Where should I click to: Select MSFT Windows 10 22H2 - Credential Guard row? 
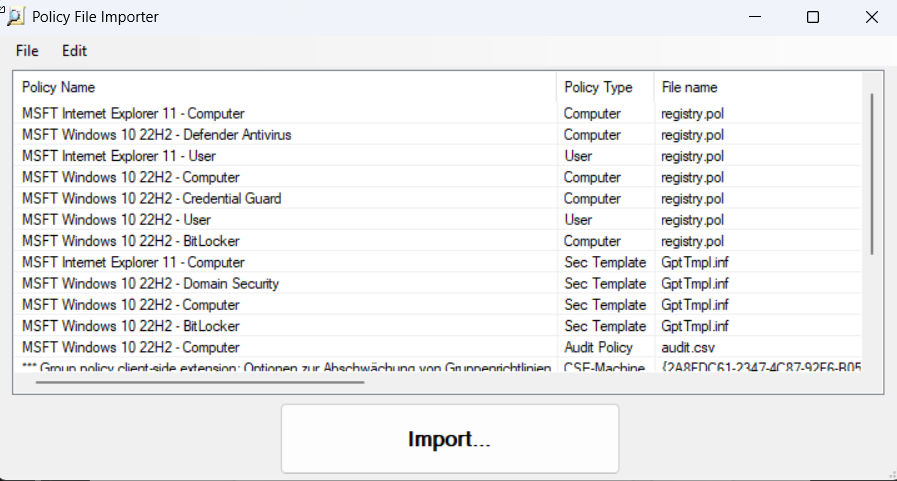tap(438, 198)
